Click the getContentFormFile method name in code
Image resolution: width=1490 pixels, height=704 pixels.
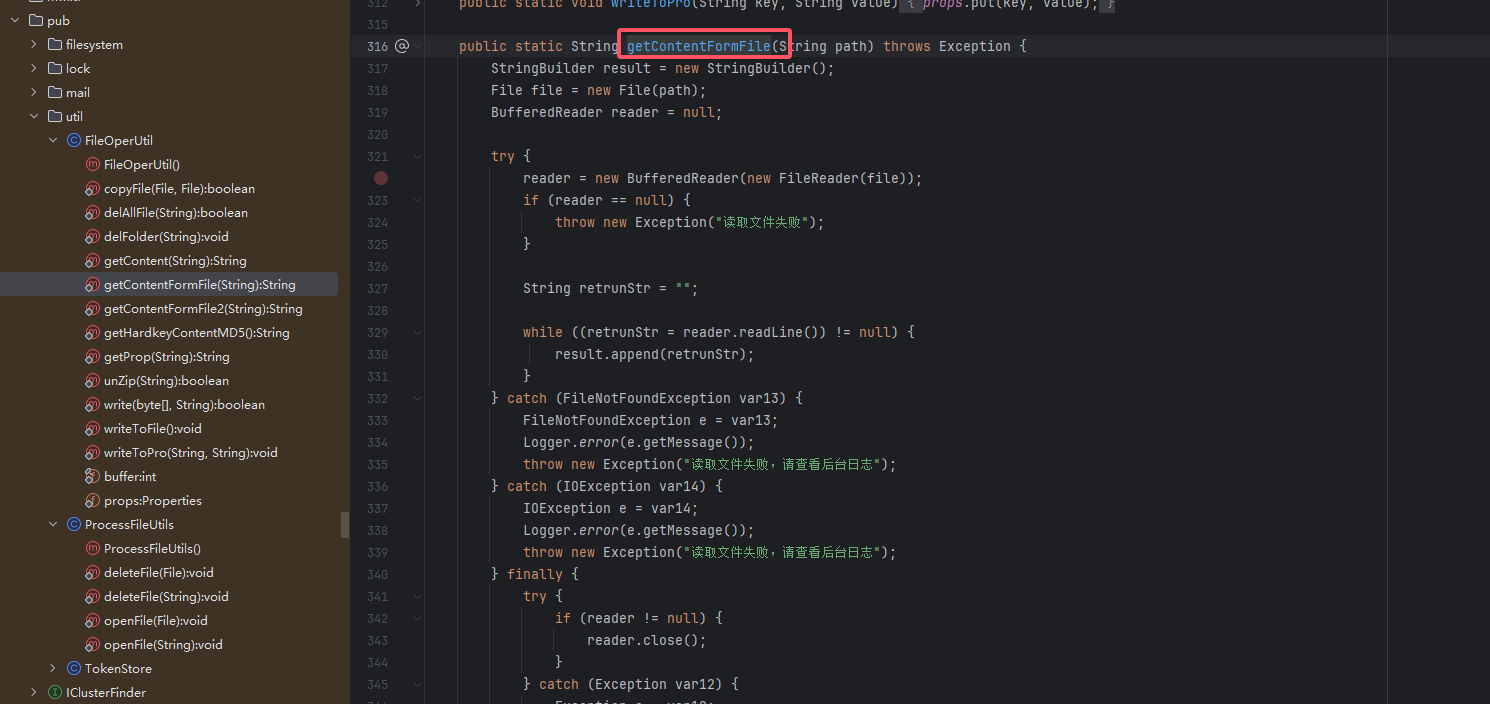(698, 46)
